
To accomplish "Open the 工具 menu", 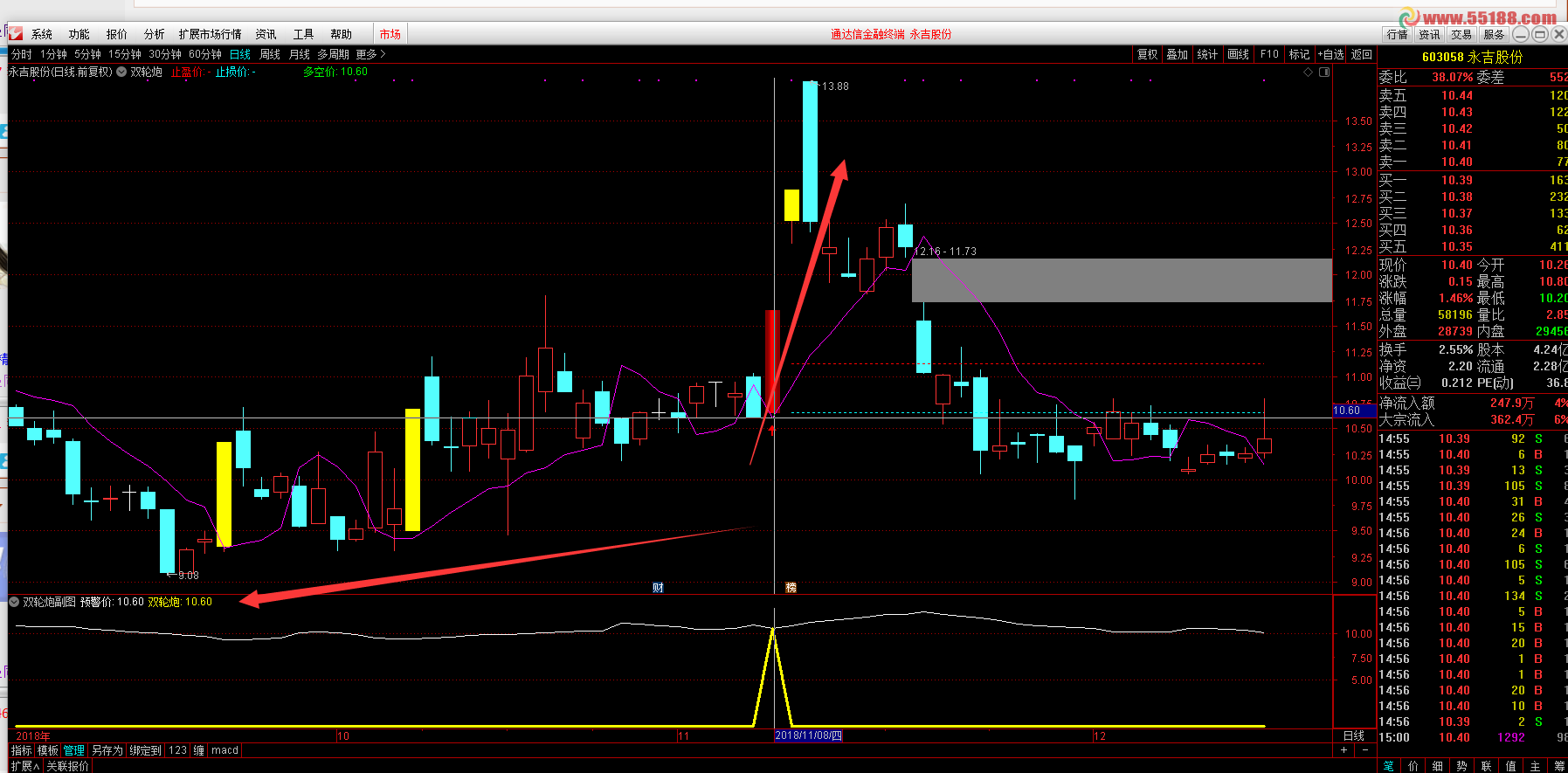I will [x=304, y=34].
